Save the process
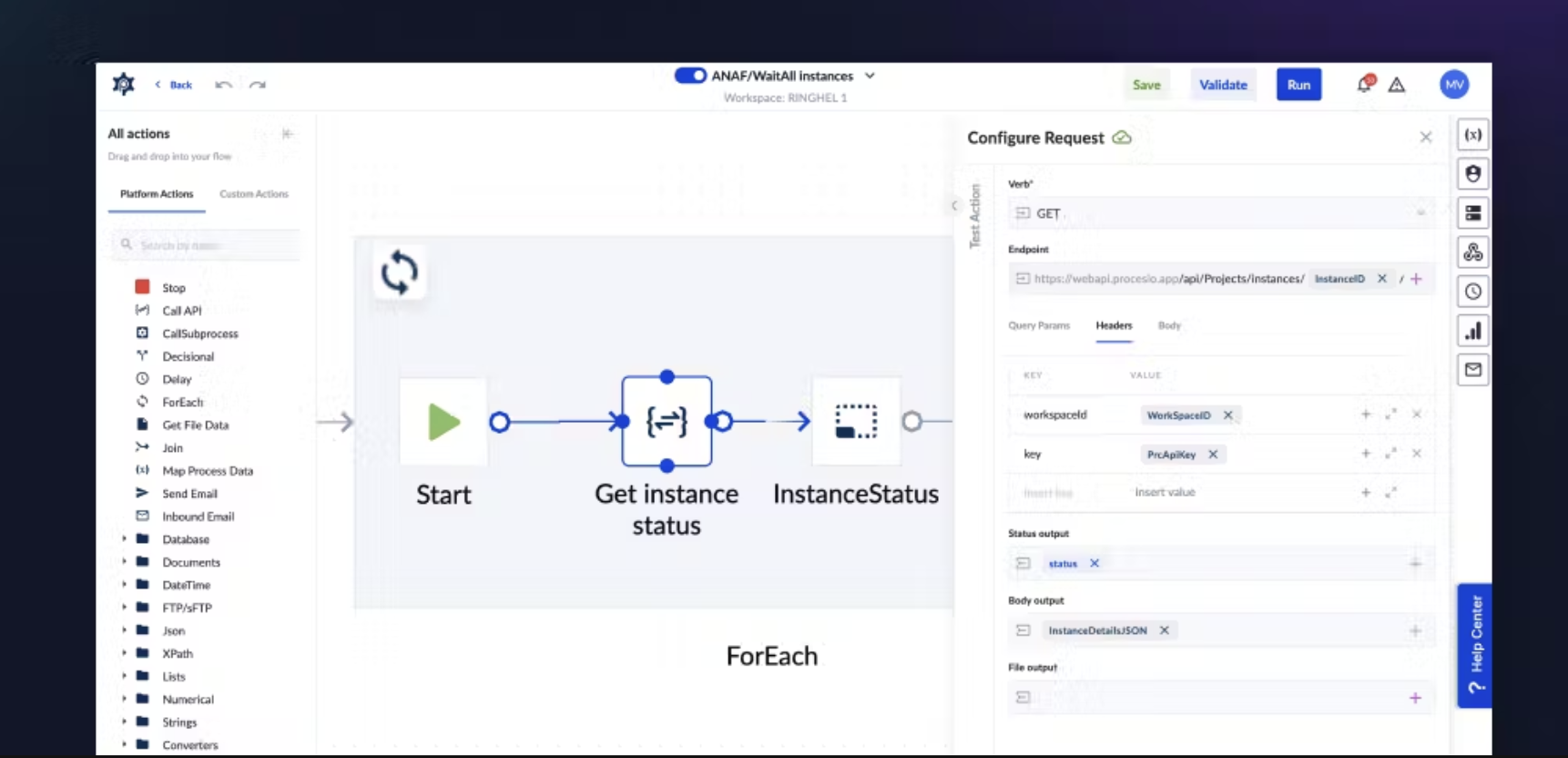1568x758 pixels. click(1146, 85)
